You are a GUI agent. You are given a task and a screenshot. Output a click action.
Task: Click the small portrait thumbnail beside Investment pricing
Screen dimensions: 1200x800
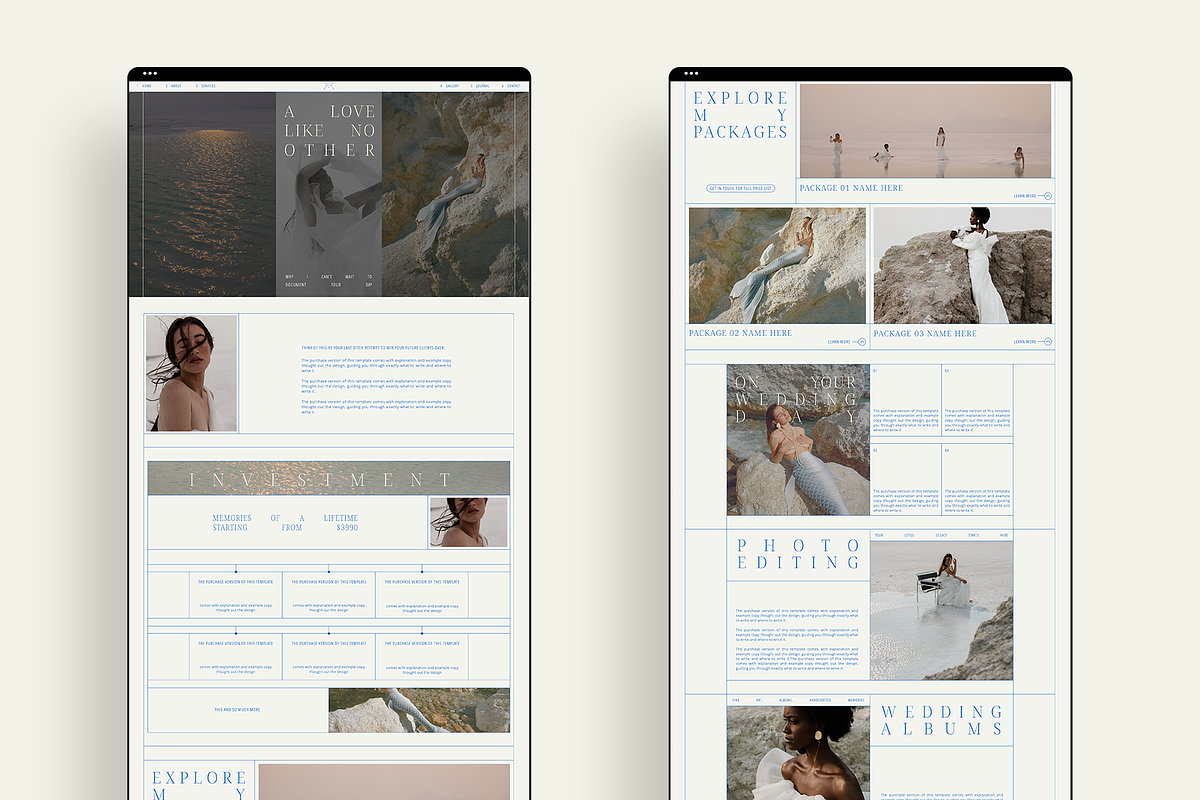(468, 522)
